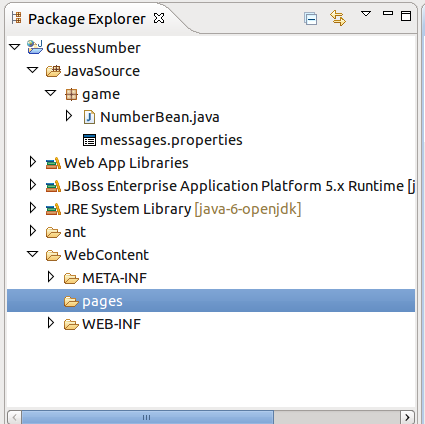Expand the Web App Libraries node
425x424 pixels.
pyautogui.click(x=33, y=162)
